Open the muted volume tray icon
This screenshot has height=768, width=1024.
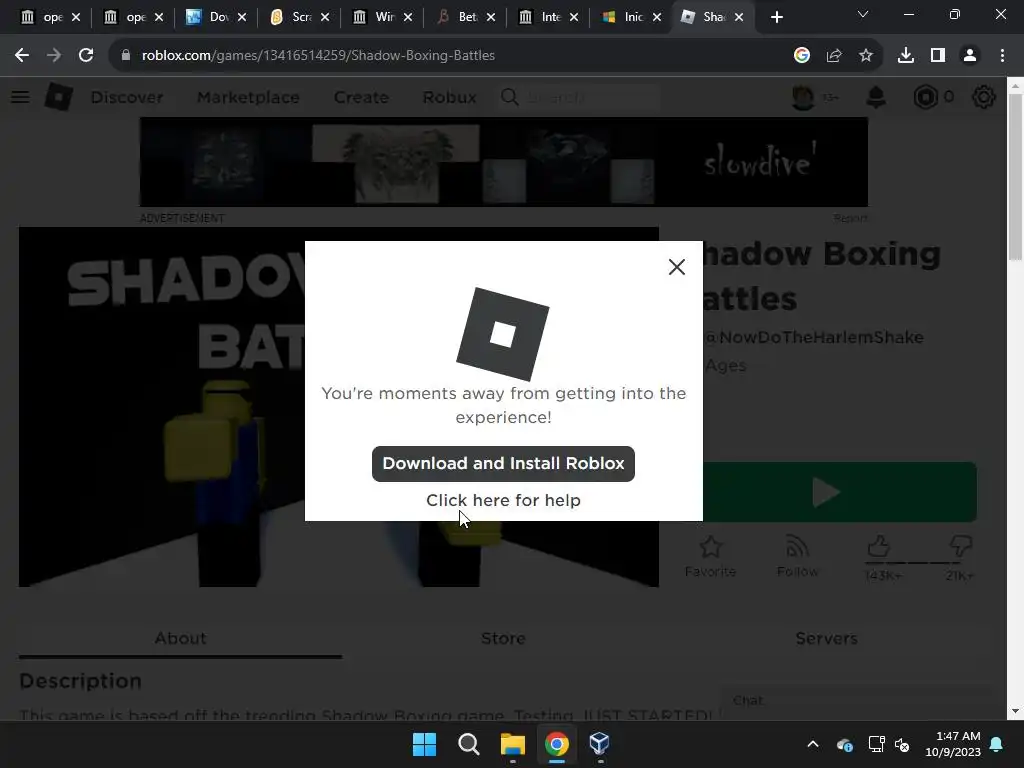(902, 744)
